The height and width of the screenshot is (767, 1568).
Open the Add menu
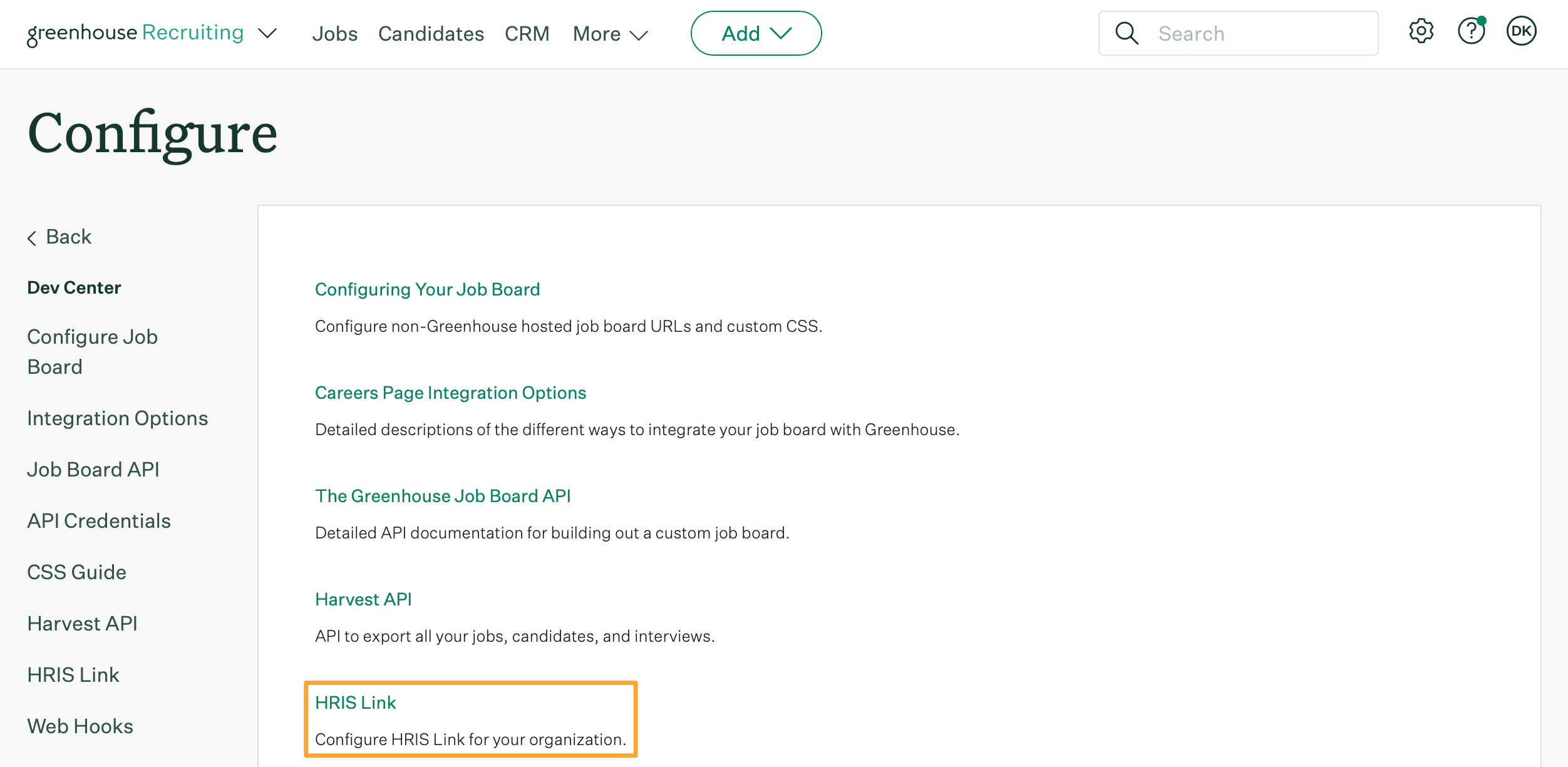point(757,33)
